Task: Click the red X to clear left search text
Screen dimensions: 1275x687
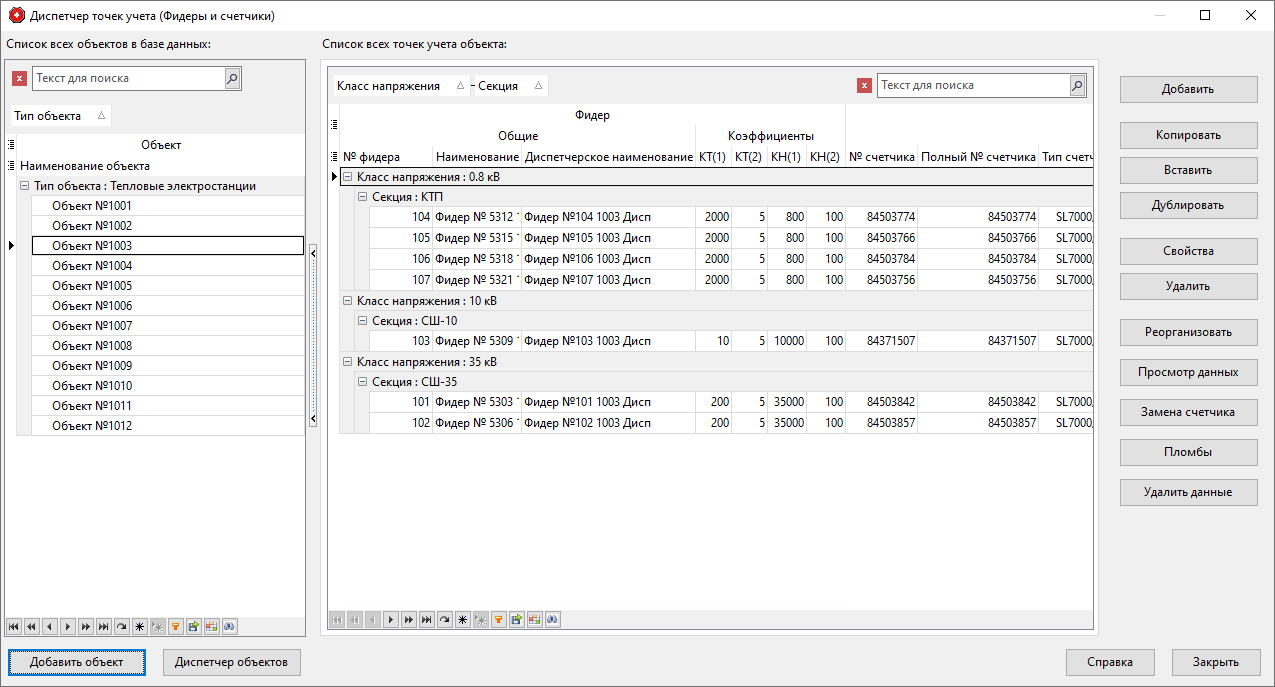Action: tap(18, 77)
